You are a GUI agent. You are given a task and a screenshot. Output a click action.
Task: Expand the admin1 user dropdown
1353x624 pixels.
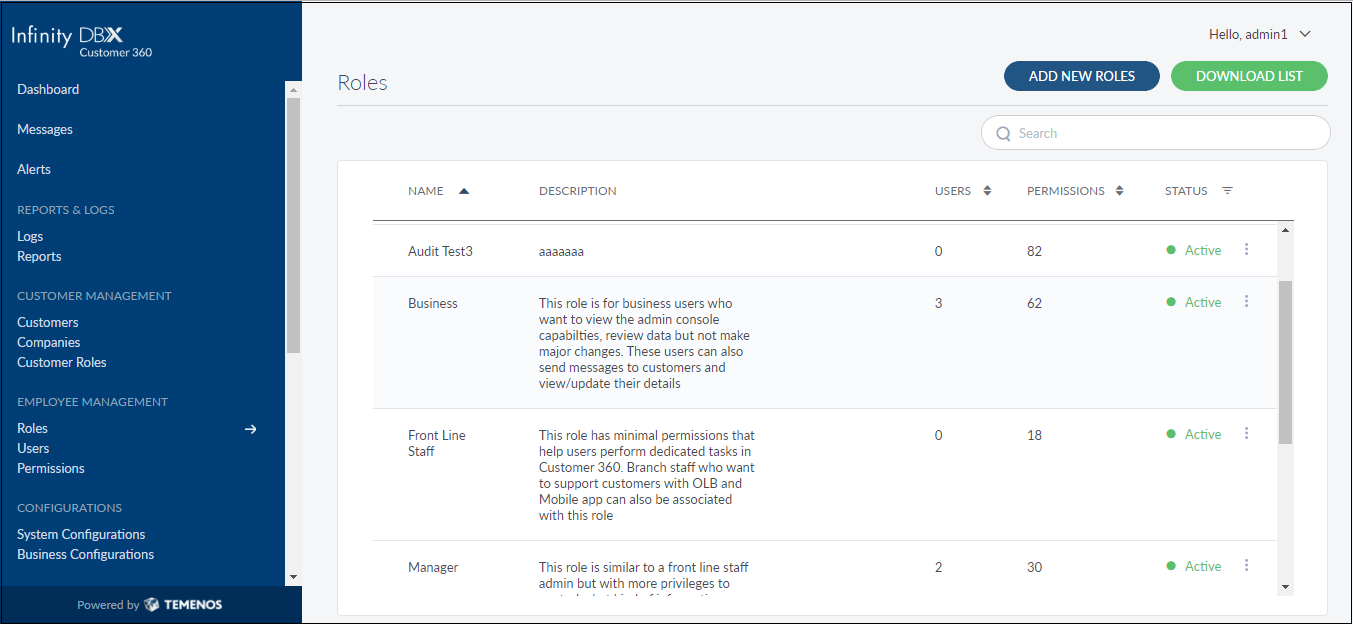click(x=1305, y=34)
